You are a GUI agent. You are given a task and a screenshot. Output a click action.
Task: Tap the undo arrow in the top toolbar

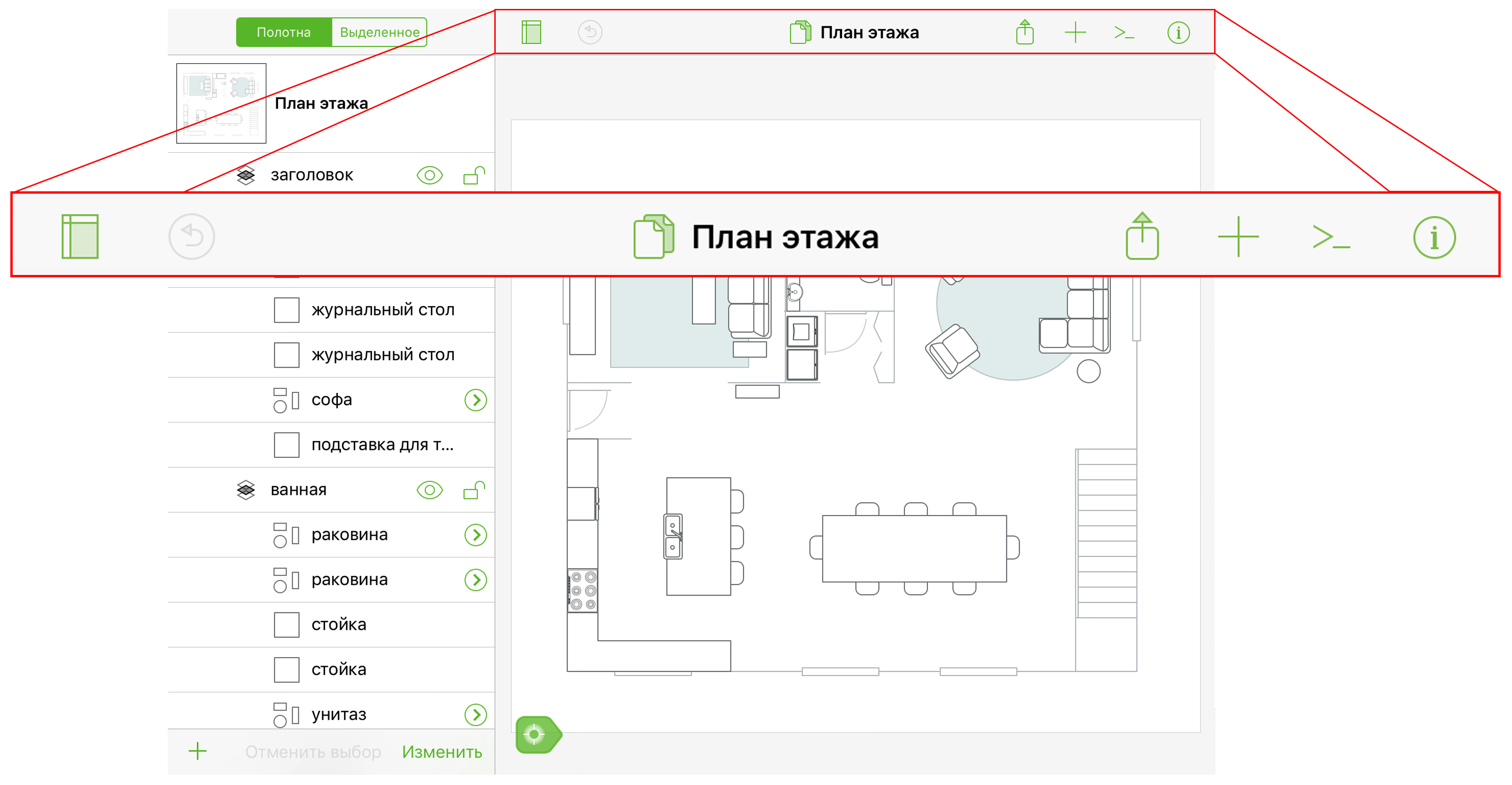[590, 32]
